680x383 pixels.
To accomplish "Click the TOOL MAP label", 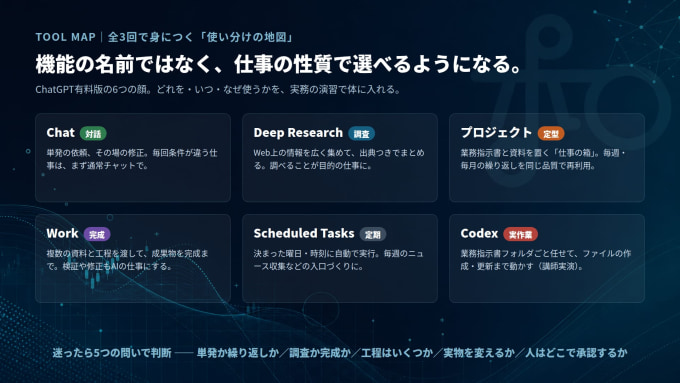I will (x=65, y=37).
